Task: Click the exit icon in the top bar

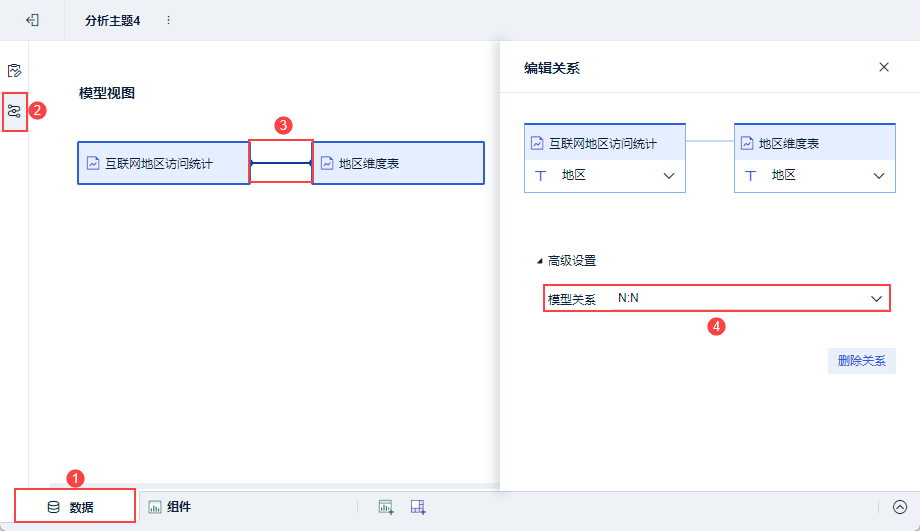Action: 32,20
